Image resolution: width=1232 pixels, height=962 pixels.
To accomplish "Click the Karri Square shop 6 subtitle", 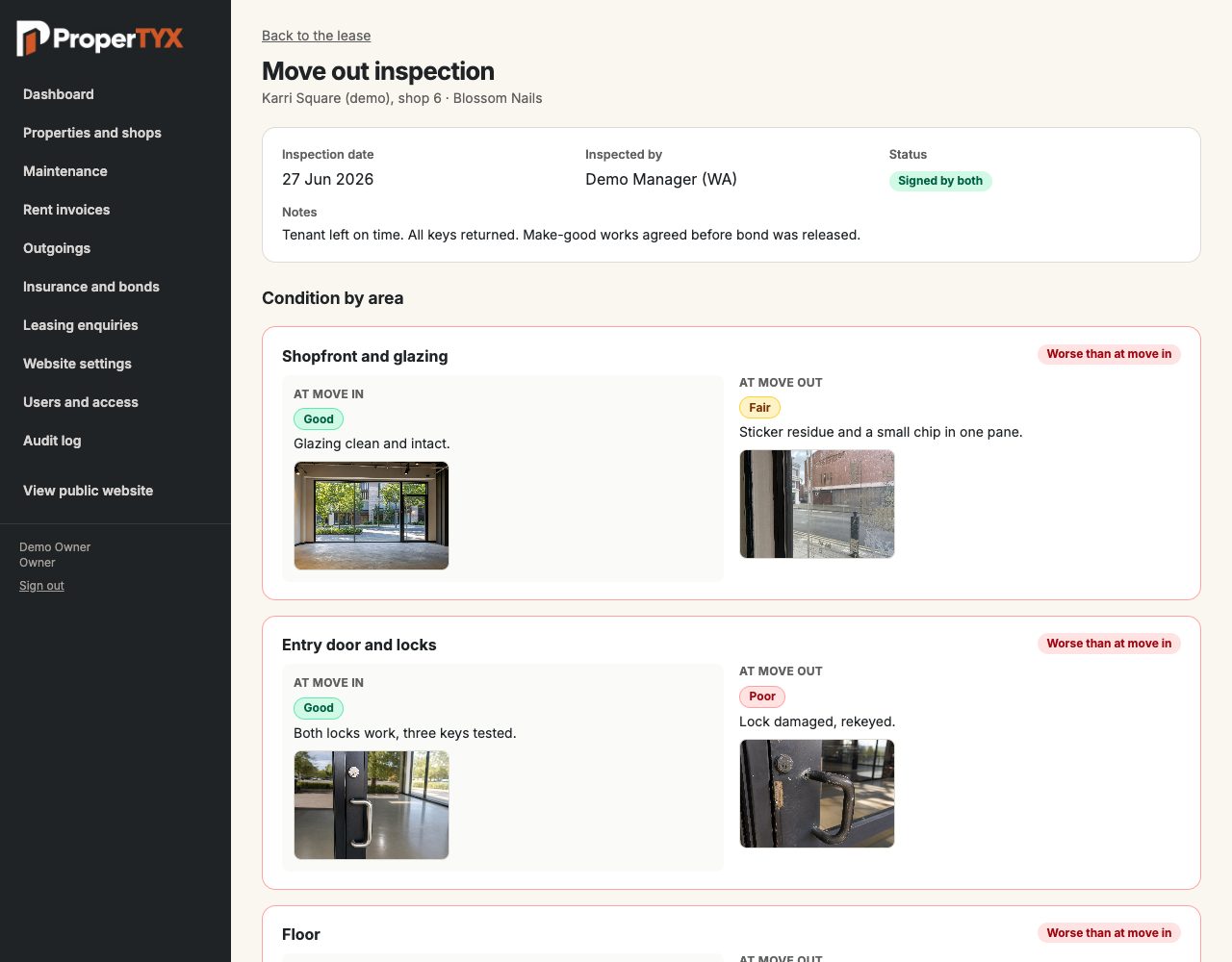I will click(x=402, y=98).
